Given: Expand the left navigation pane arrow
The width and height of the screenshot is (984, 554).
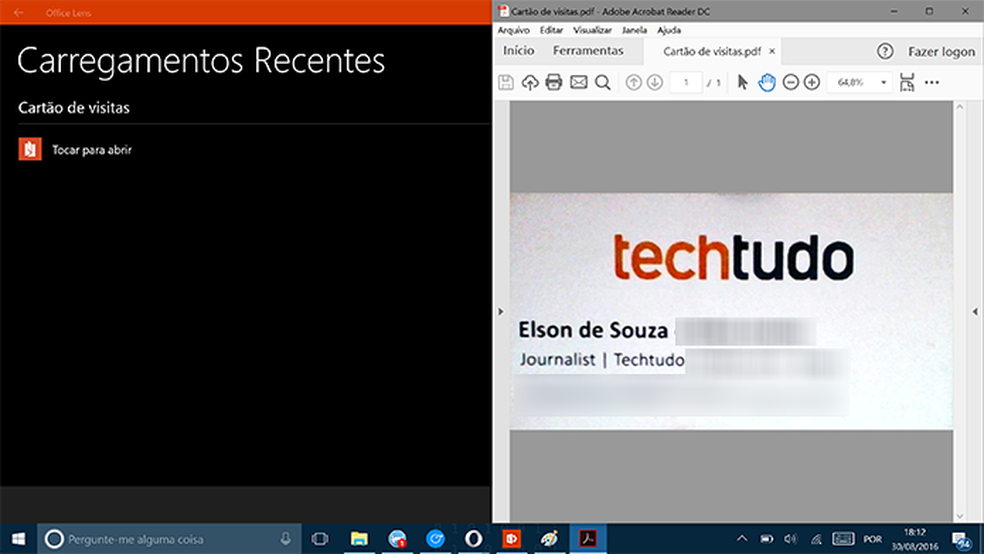Looking at the screenshot, I should coord(500,311).
